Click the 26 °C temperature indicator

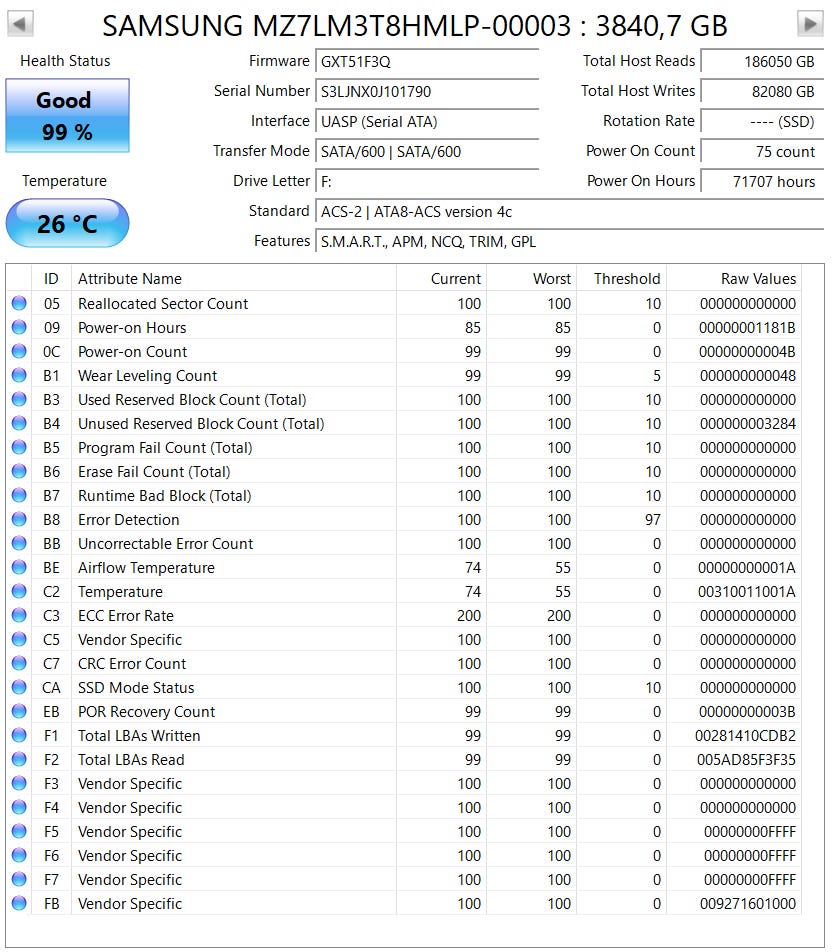point(67,223)
